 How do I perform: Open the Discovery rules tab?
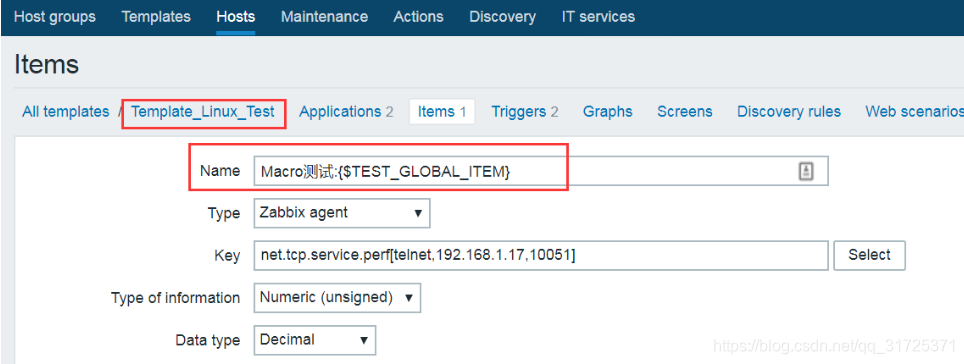[x=789, y=112]
